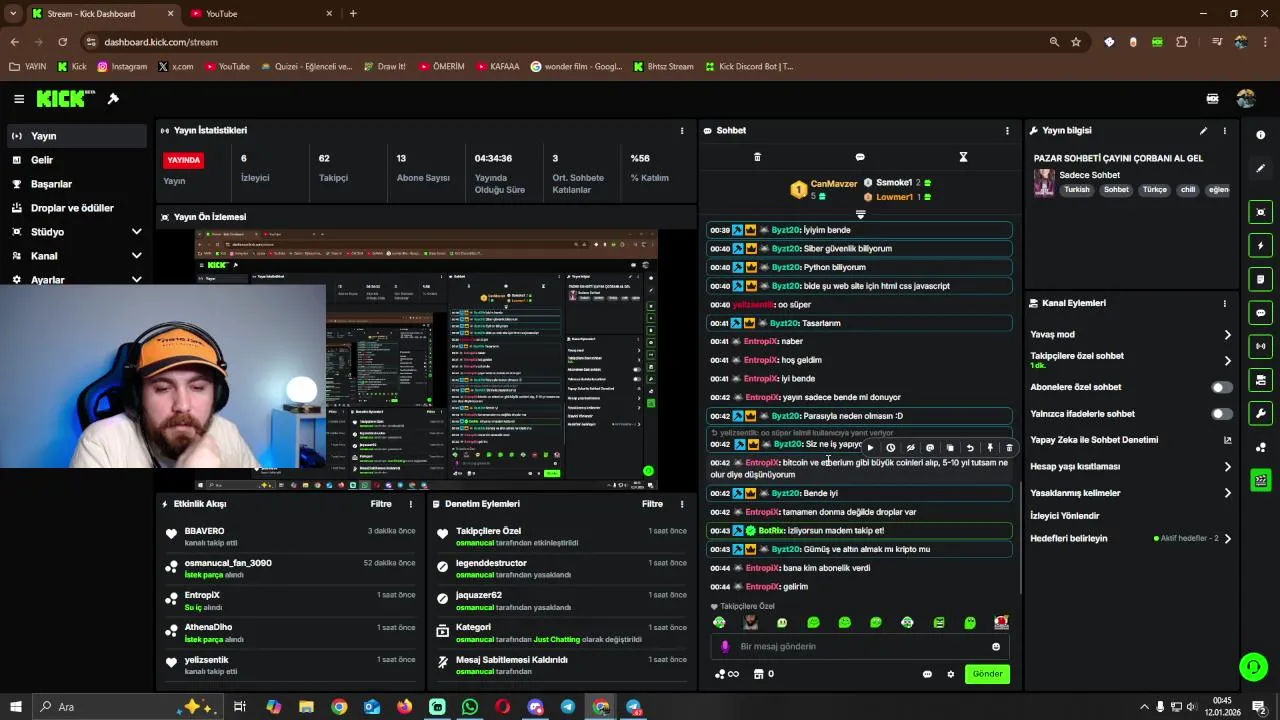Click the purple microphone icon in the message box

726,647
